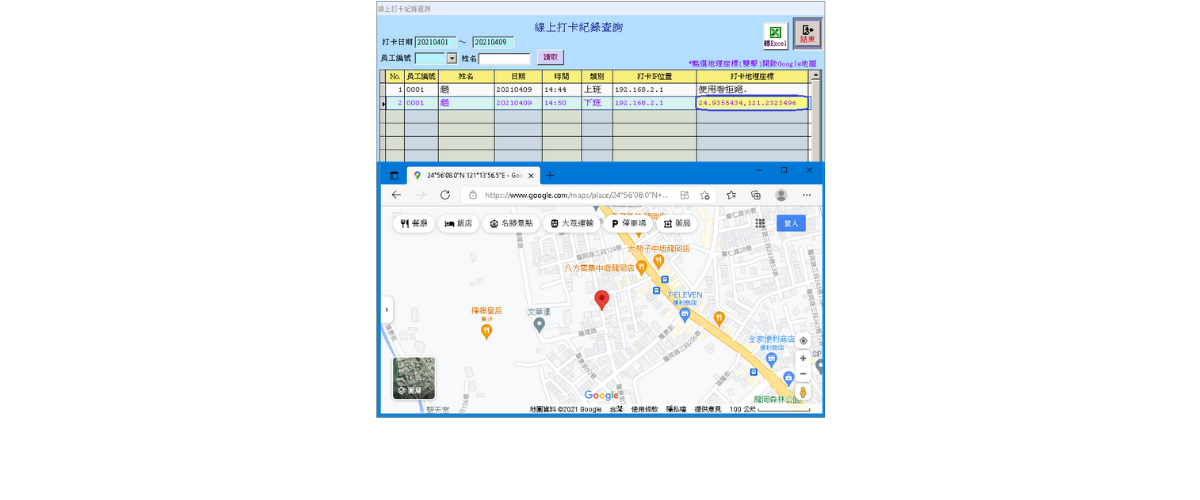Click the 提供意見 feedback link

pos(709,409)
